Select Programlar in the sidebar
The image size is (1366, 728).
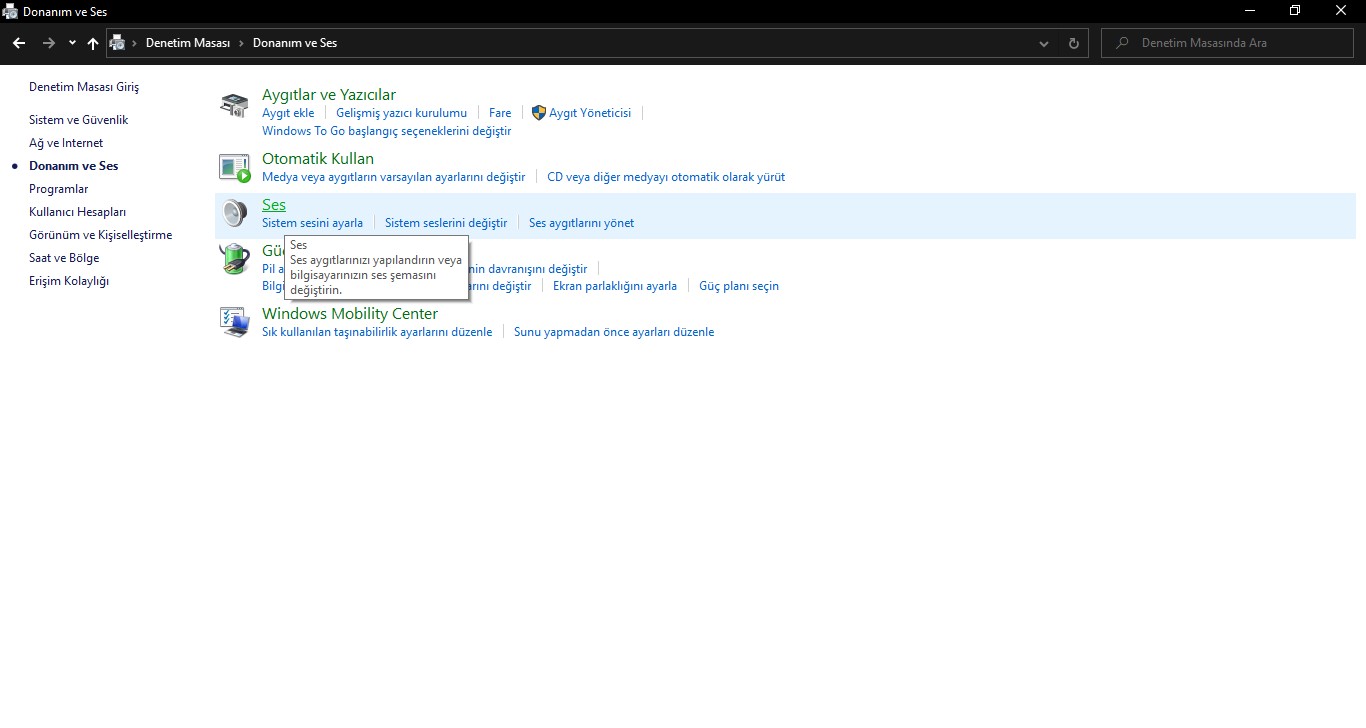pos(58,189)
